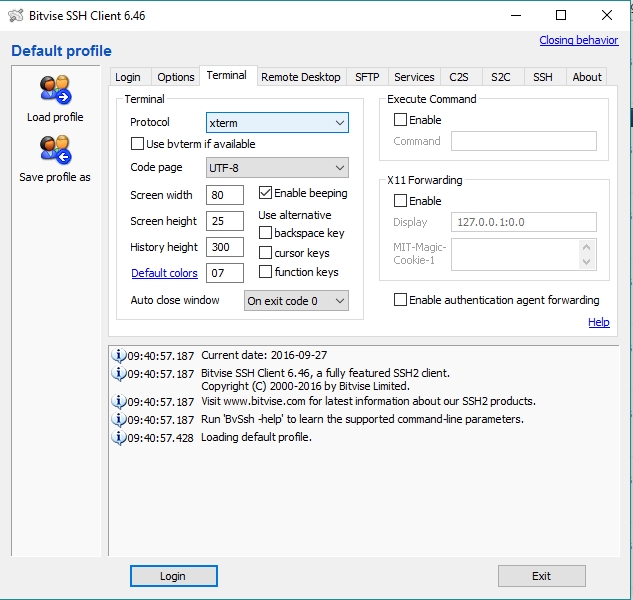This screenshot has width=633, height=600.
Task: Check Enable under Execute Command
Action: click(400, 120)
